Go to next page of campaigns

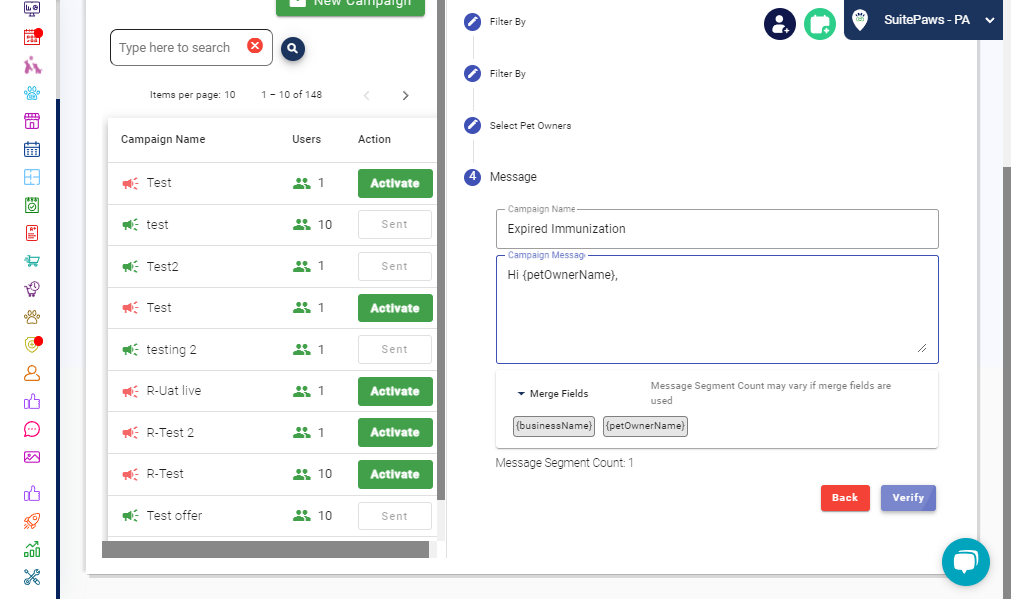406,95
